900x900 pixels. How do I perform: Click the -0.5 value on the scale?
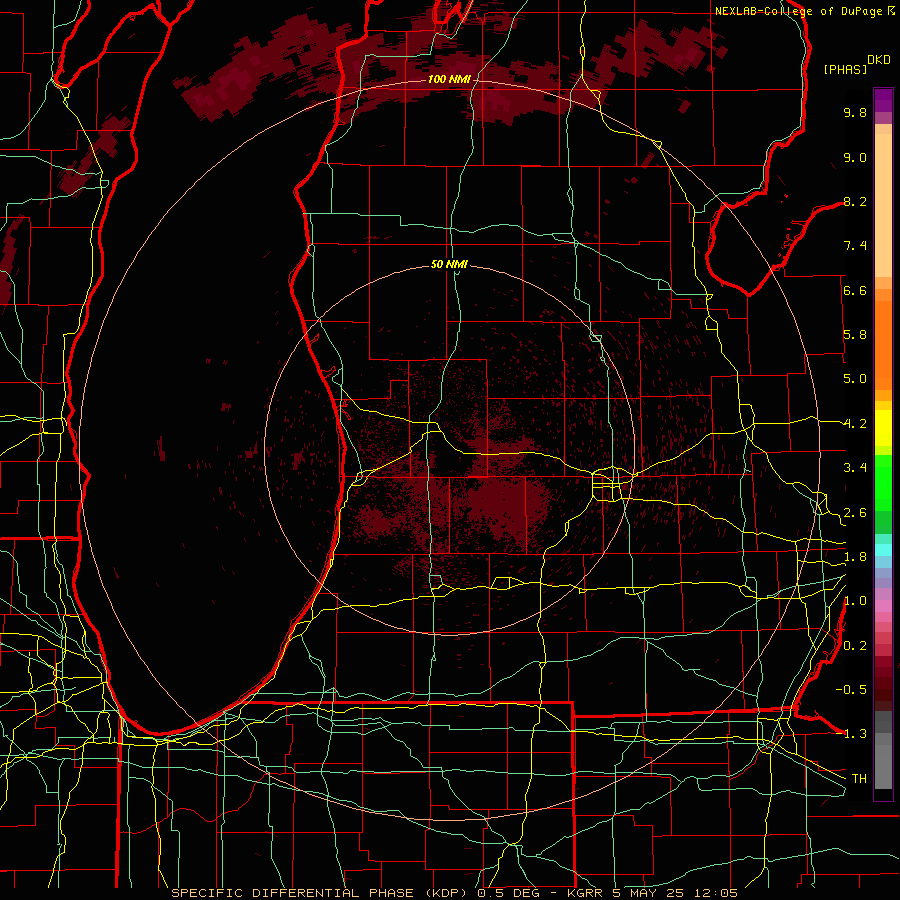[851, 690]
